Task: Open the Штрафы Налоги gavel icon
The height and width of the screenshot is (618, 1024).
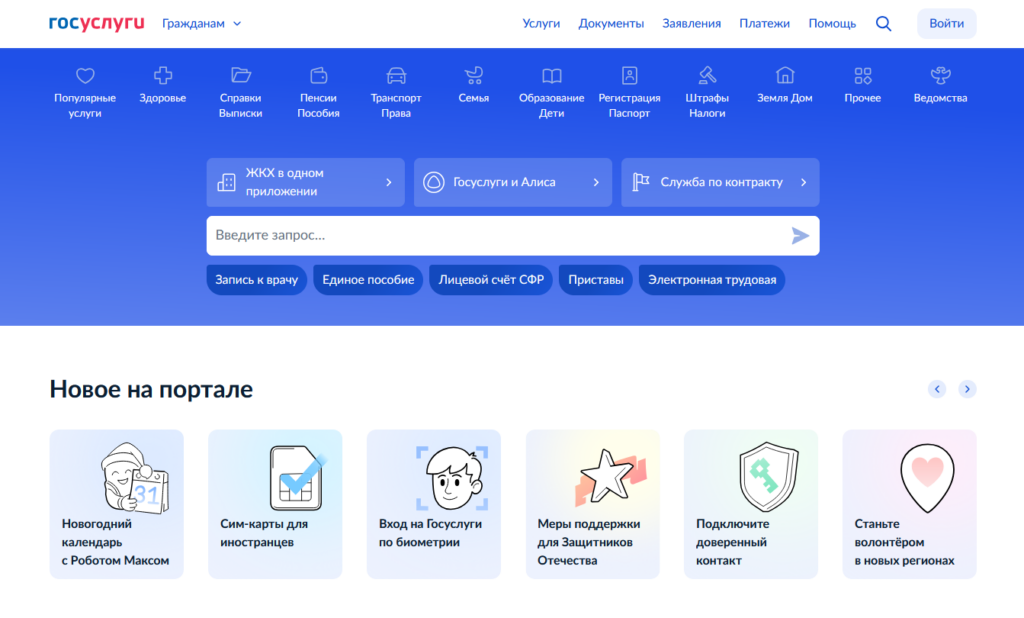Action: [707, 76]
